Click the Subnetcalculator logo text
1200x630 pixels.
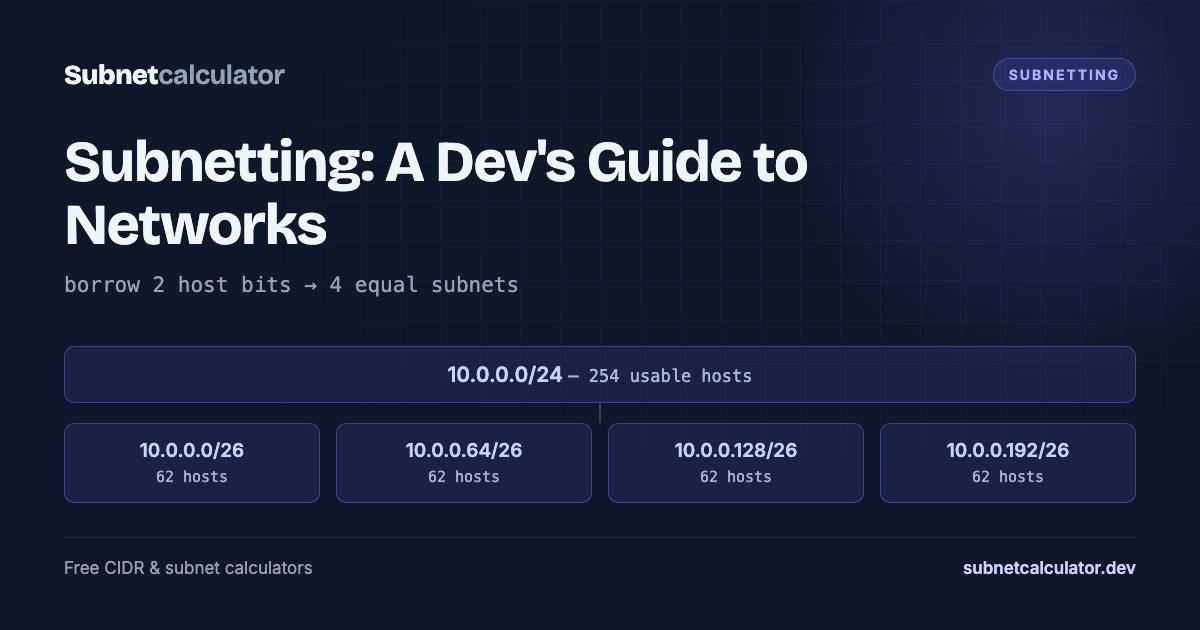coord(174,75)
